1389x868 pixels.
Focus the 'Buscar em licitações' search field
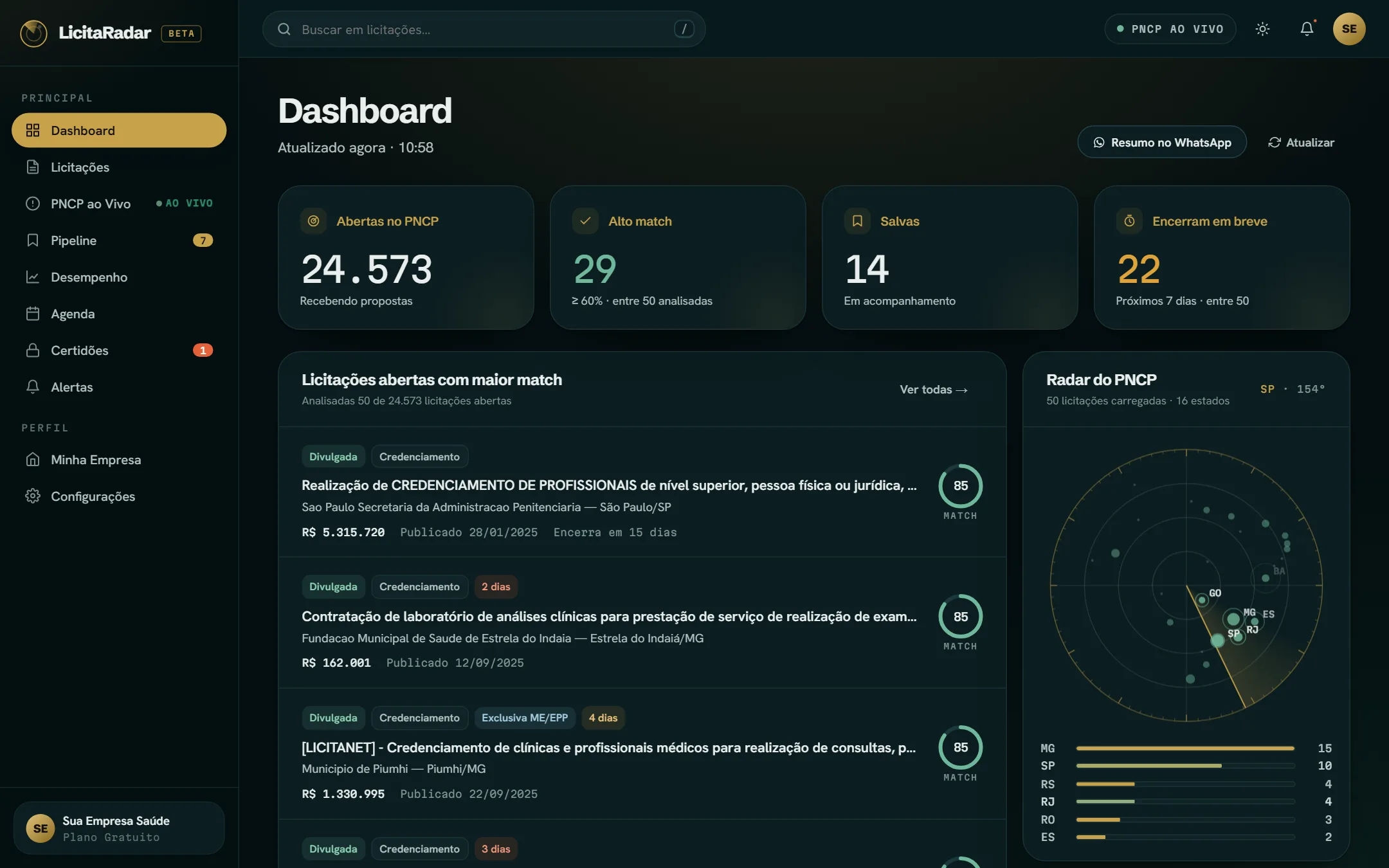point(484,29)
